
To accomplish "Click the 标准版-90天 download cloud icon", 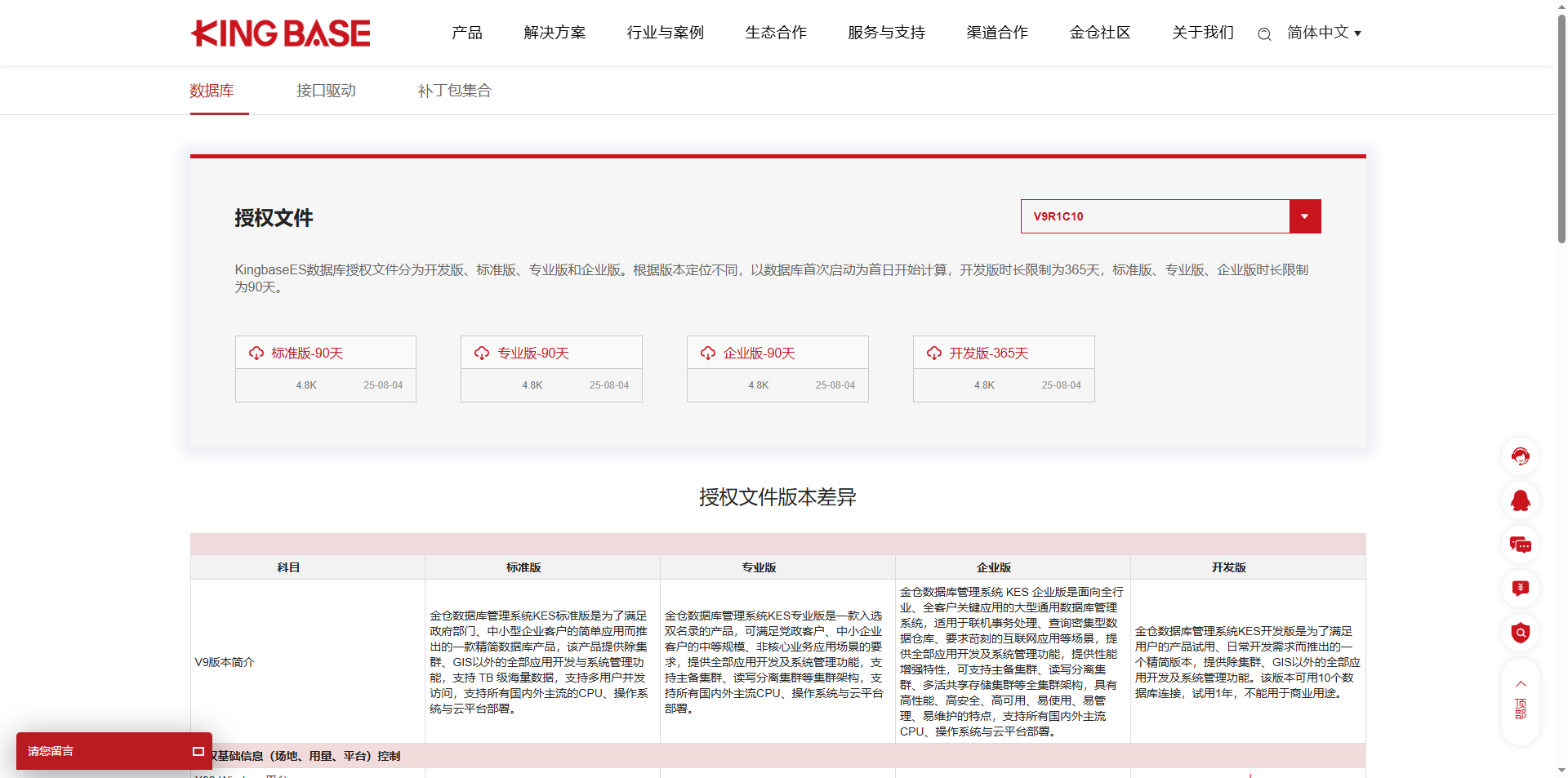I will tap(256, 353).
